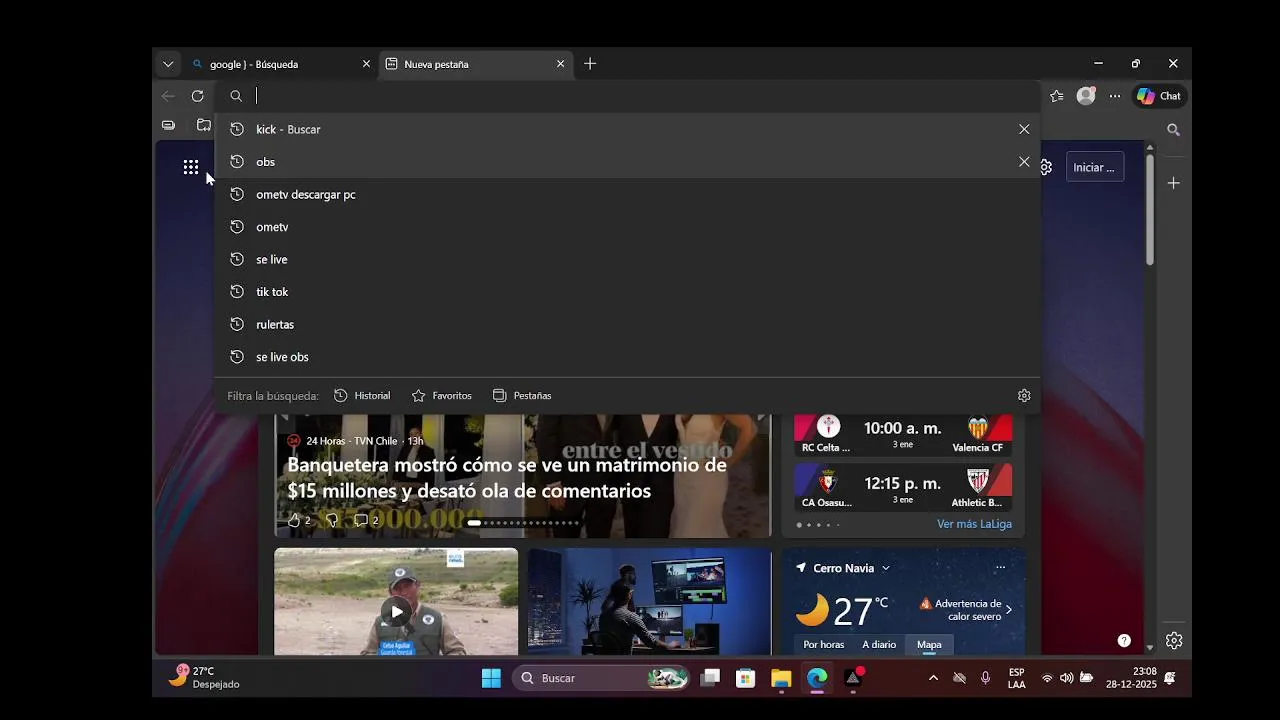Click the sidebar search magnifier icon
The image size is (1280, 720).
point(1174,130)
